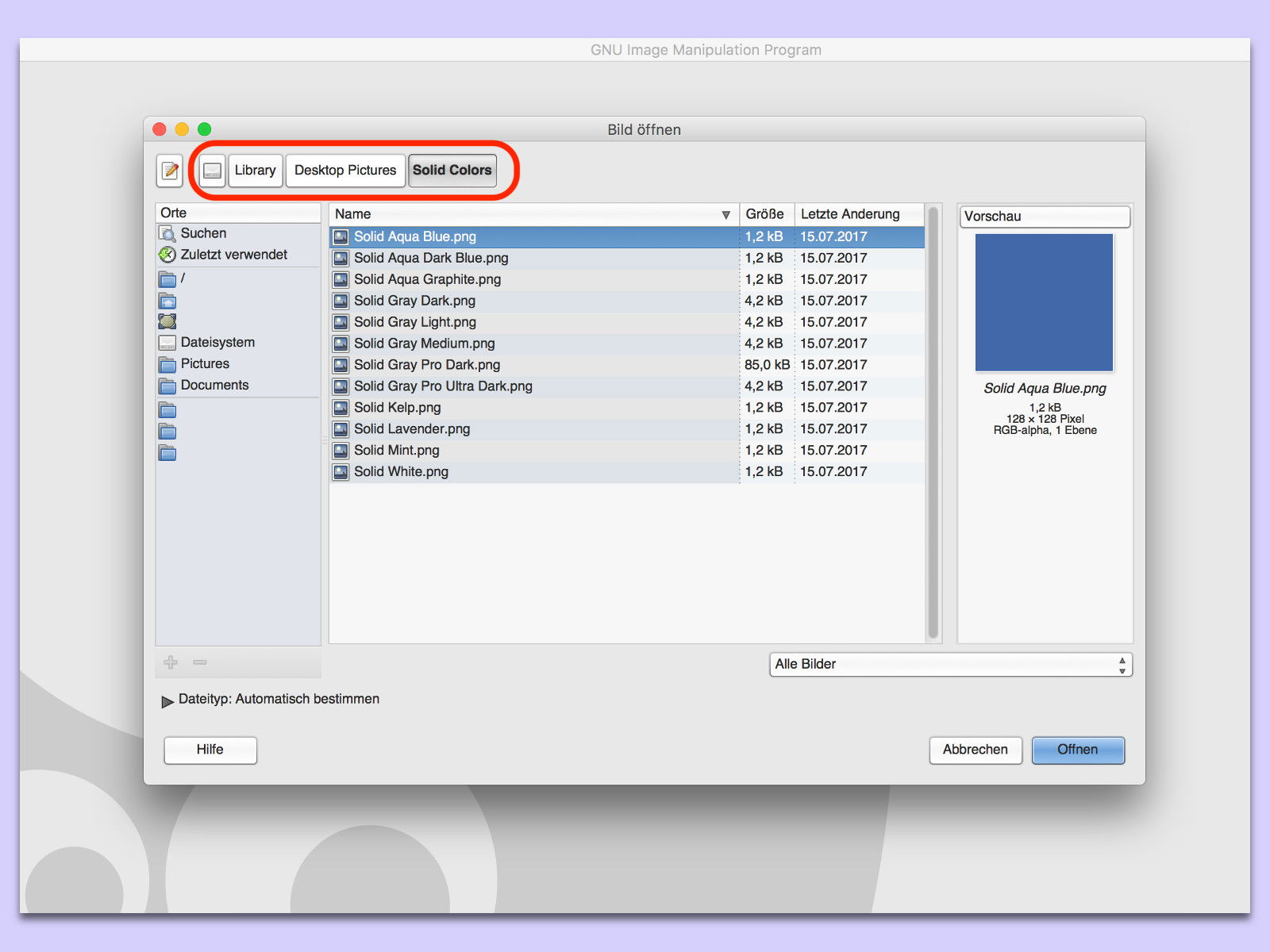
Task: Click the file icon of Solid Gray Dark.png
Action: (341, 301)
